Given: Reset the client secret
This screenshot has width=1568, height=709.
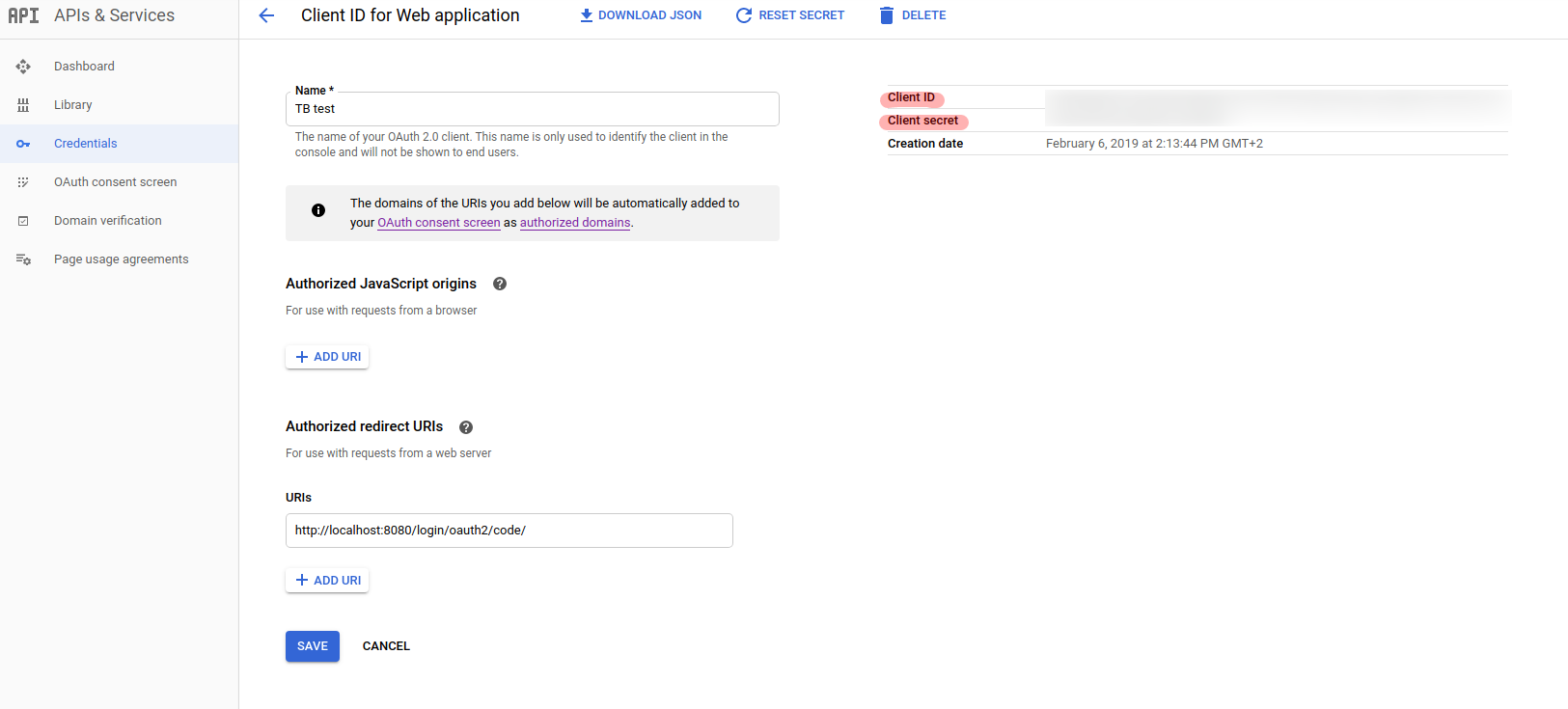Looking at the screenshot, I should (x=790, y=15).
